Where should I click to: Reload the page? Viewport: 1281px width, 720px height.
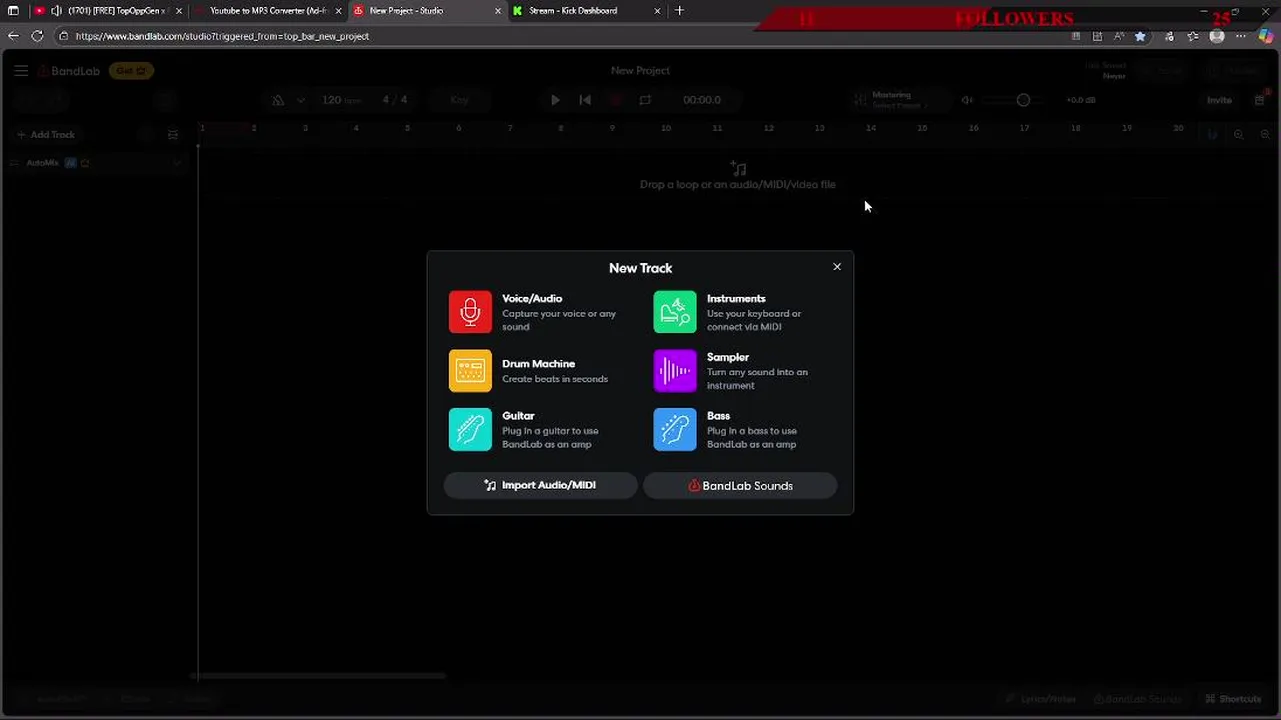(38, 36)
